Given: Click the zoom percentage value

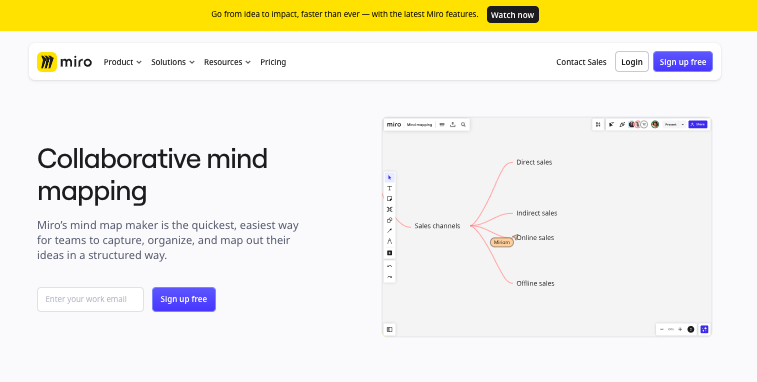Looking at the screenshot, I should point(671,329).
